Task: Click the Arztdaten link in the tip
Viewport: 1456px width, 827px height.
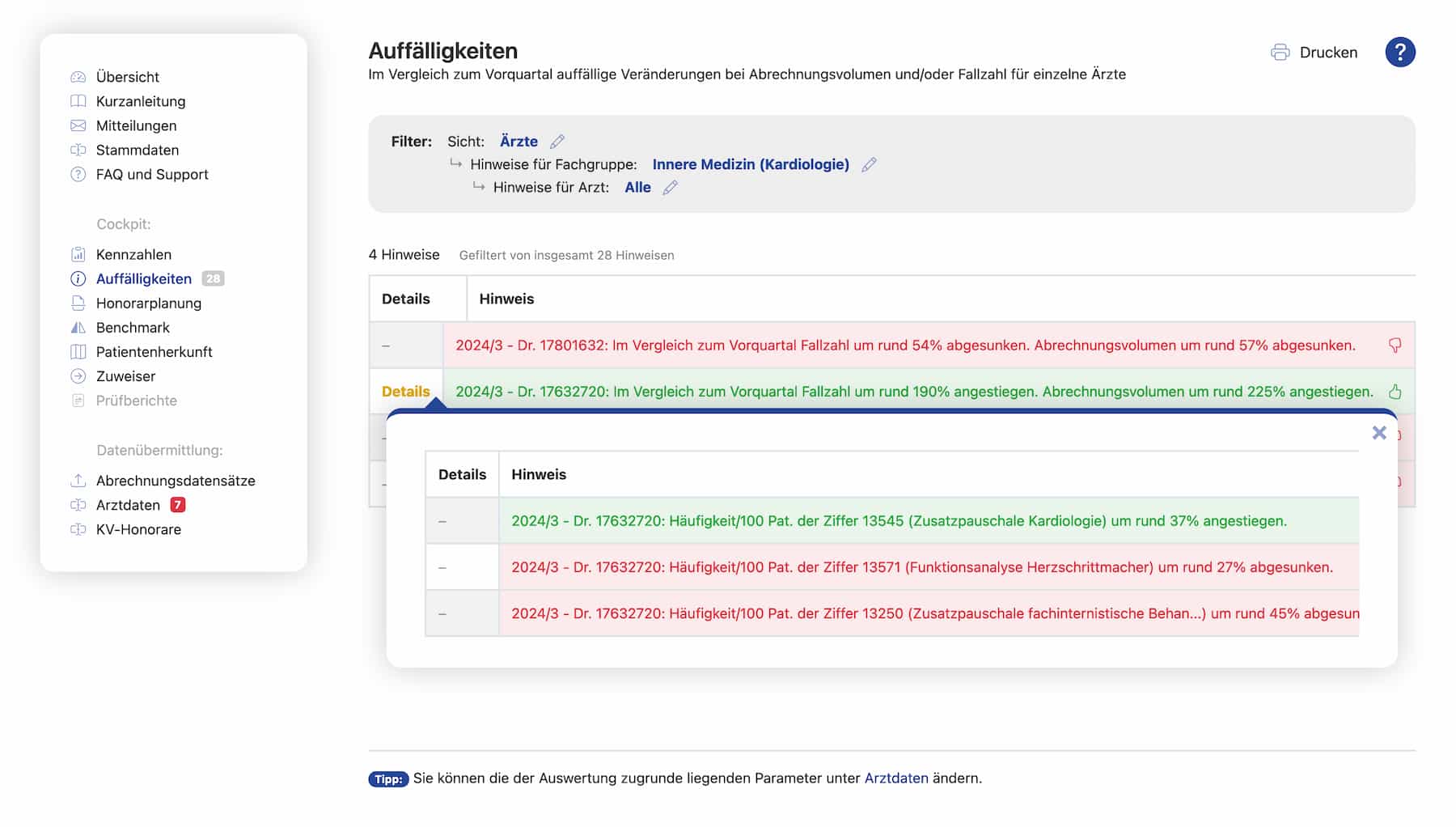Action: click(895, 778)
